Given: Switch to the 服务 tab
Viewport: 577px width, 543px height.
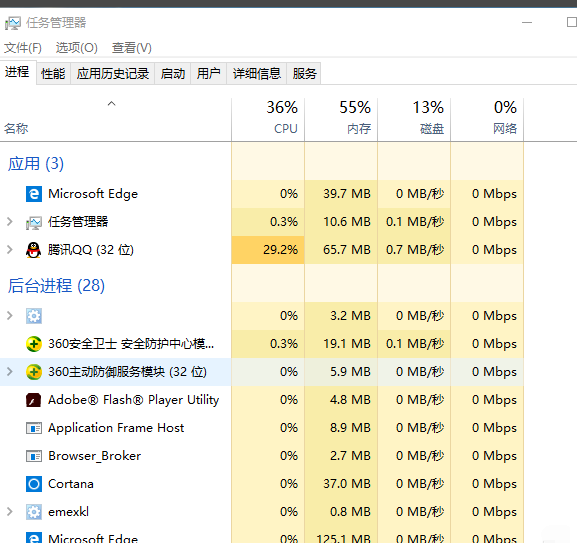Looking at the screenshot, I should point(304,74).
